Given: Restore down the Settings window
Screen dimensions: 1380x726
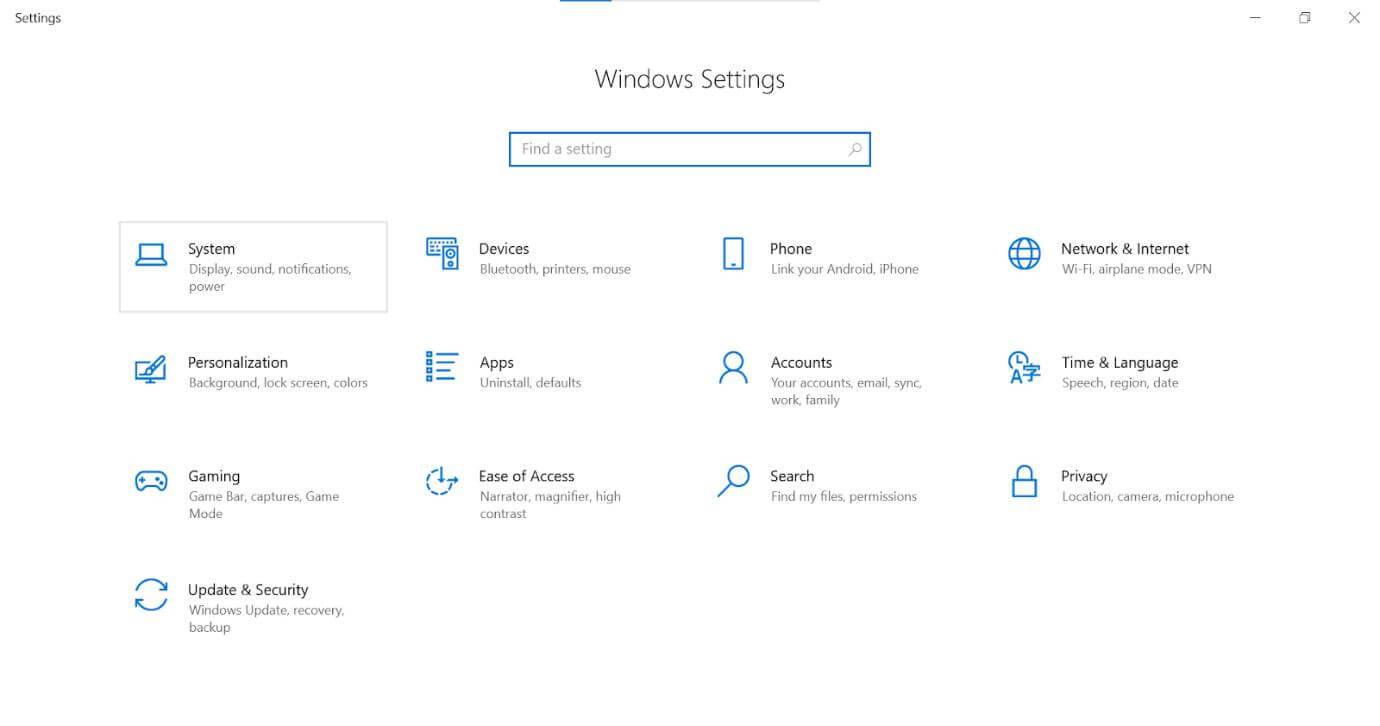Looking at the screenshot, I should coord(1304,18).
